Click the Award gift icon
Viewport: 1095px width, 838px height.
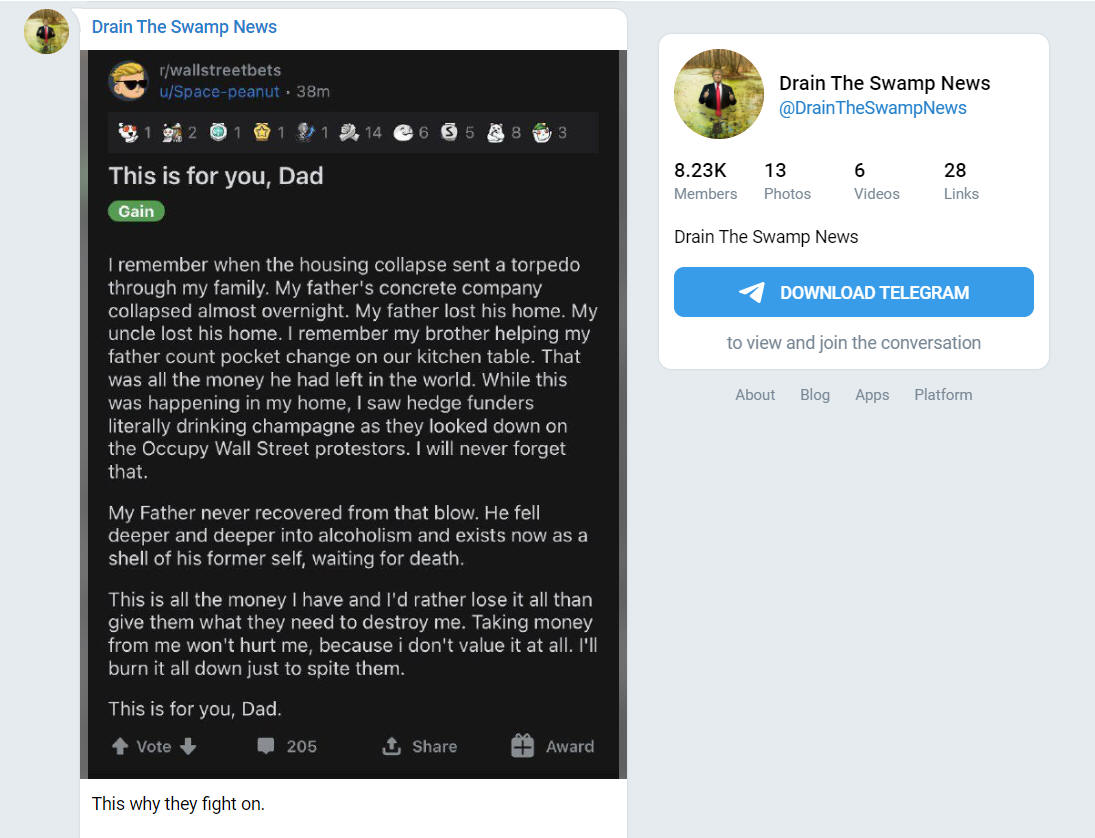pos(522,746)
